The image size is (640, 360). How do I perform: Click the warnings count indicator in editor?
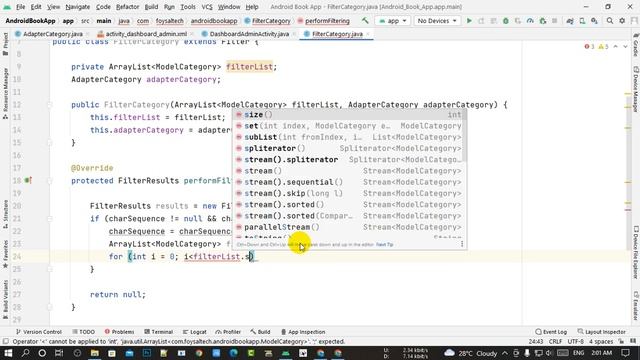[603, 47]
